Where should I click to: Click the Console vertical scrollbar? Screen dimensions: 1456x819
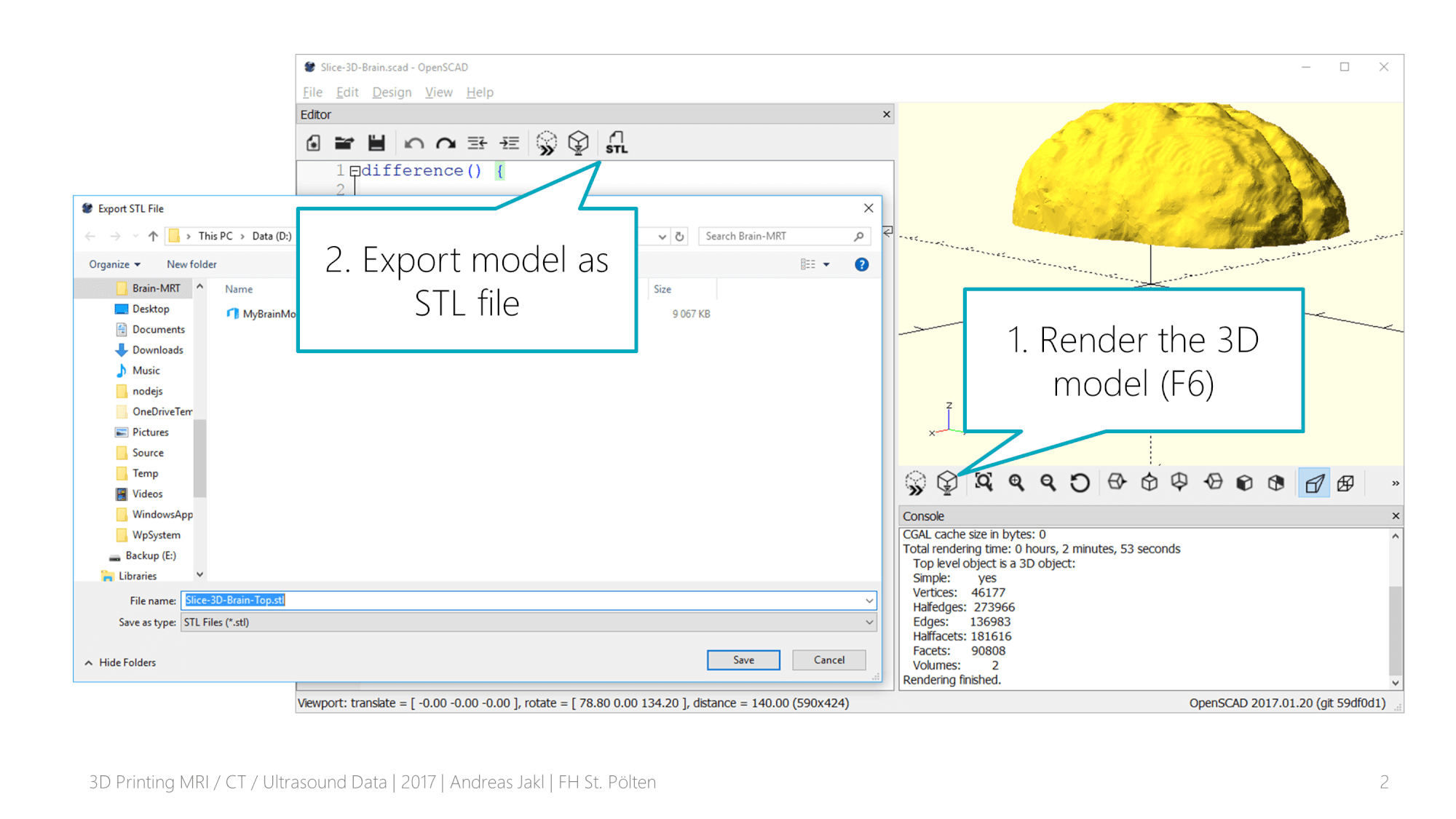click(1395, 631)
